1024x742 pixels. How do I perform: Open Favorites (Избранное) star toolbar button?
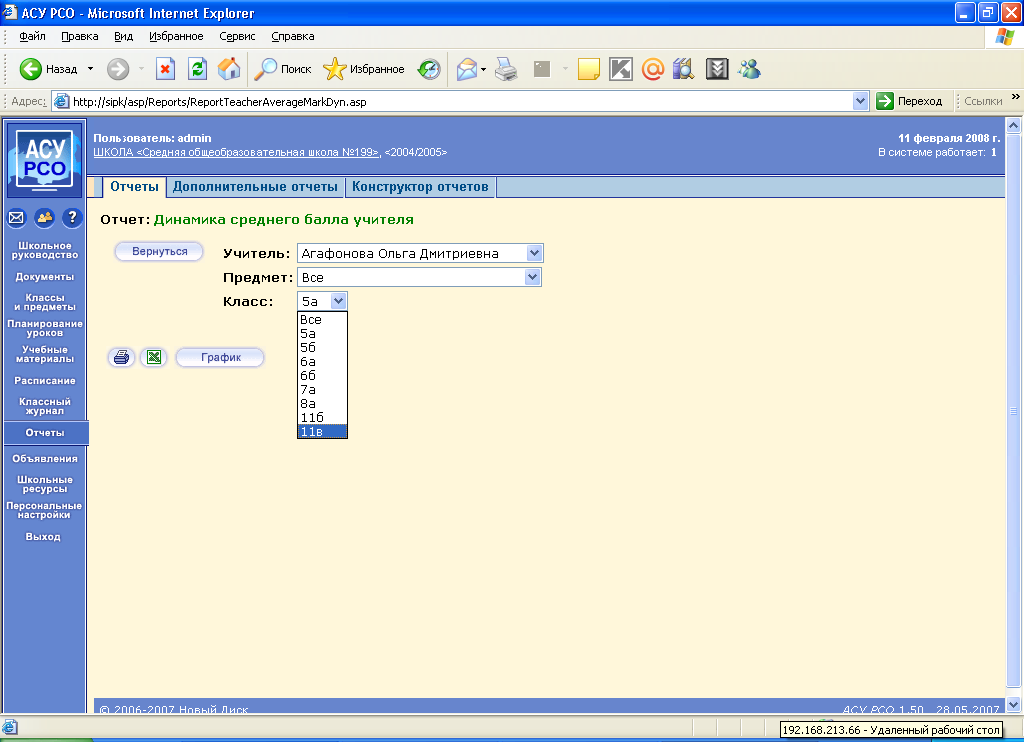click(x=364, y=69)
